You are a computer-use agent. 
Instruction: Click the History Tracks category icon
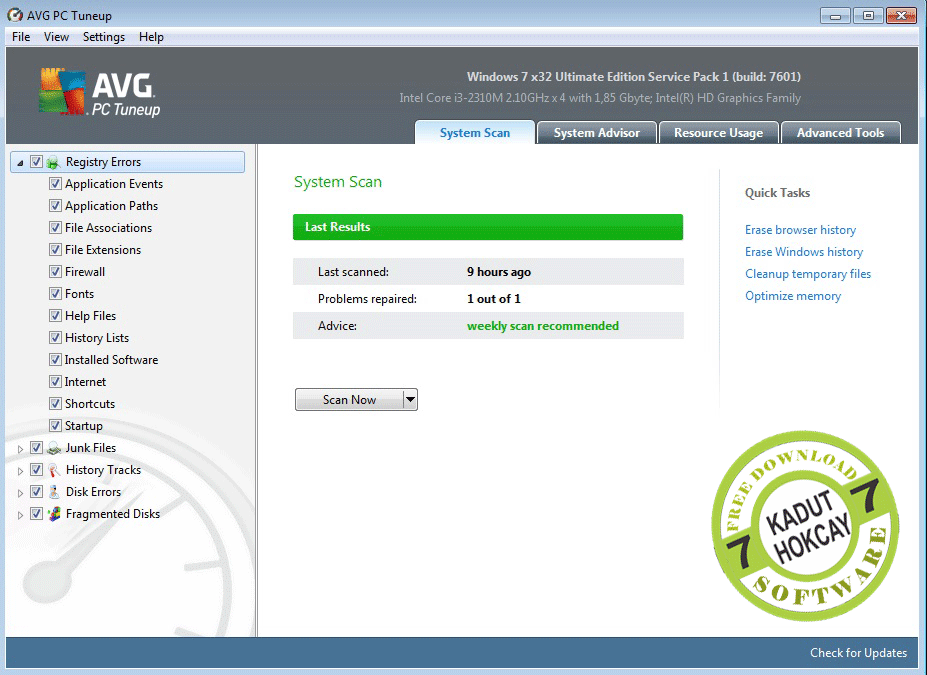54,470
